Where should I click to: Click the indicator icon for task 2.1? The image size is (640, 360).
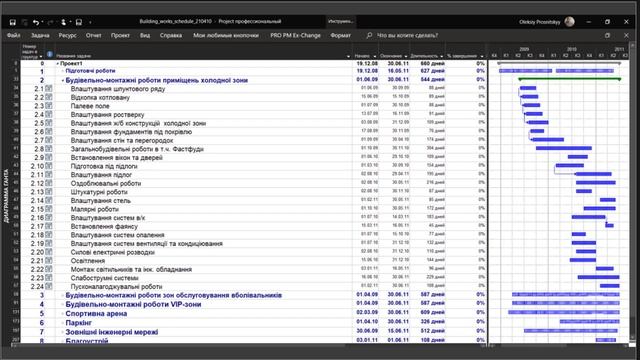point(49,89)
